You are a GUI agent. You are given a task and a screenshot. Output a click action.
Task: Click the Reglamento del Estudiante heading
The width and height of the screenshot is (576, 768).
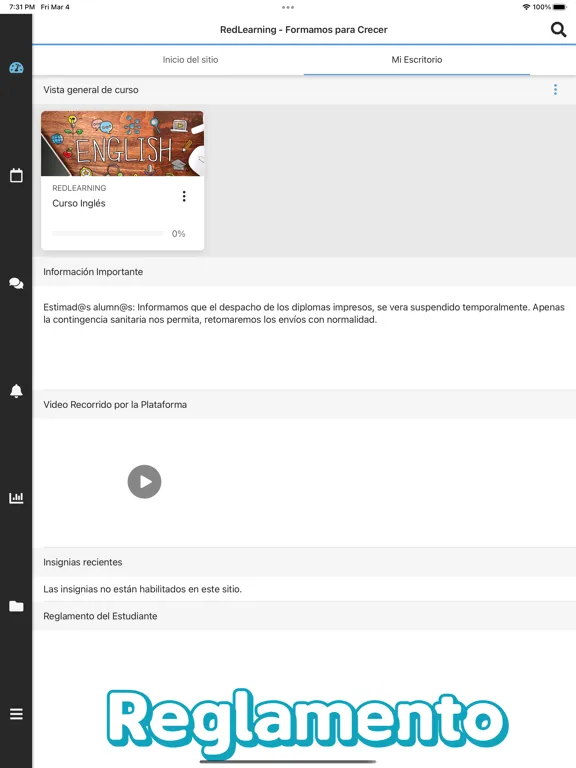pos(100,616)
